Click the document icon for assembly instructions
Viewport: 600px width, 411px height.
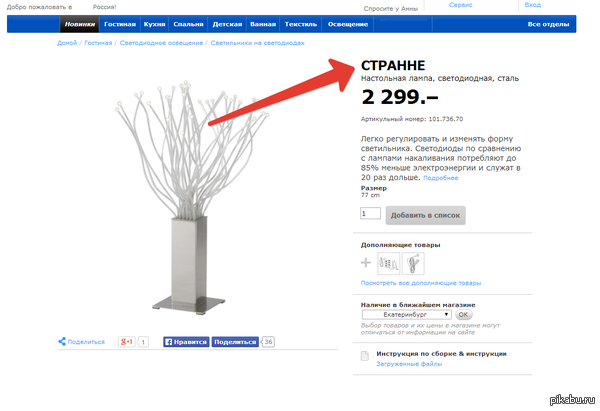point(365,356)
